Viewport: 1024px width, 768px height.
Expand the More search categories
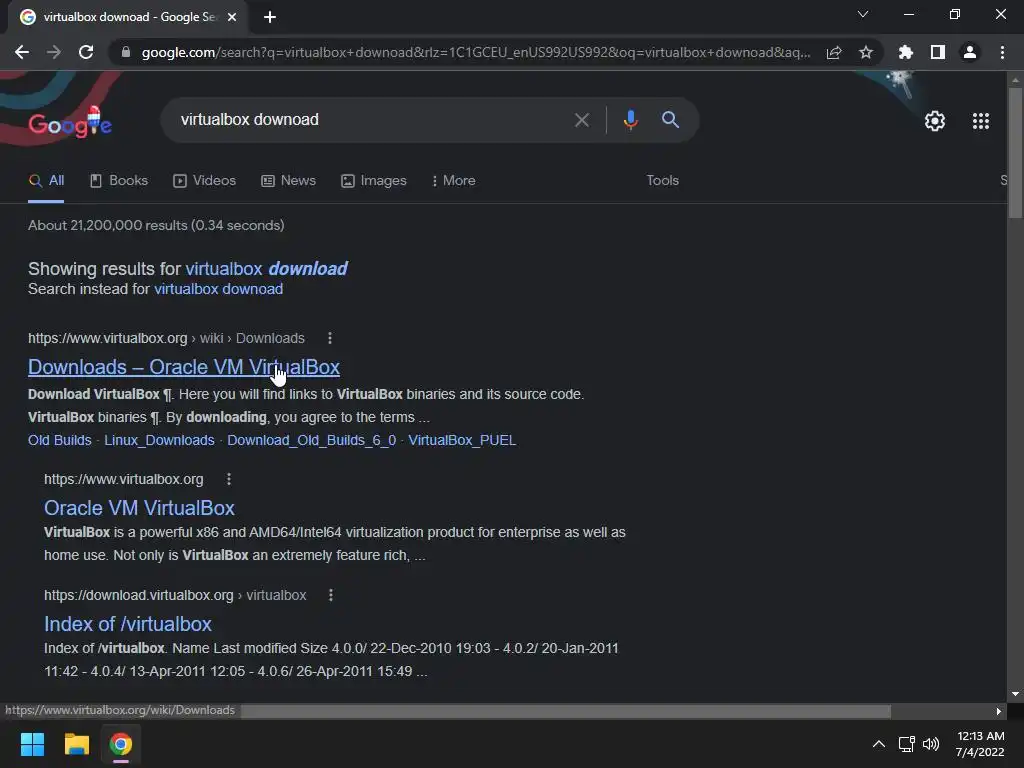[453, 180]
